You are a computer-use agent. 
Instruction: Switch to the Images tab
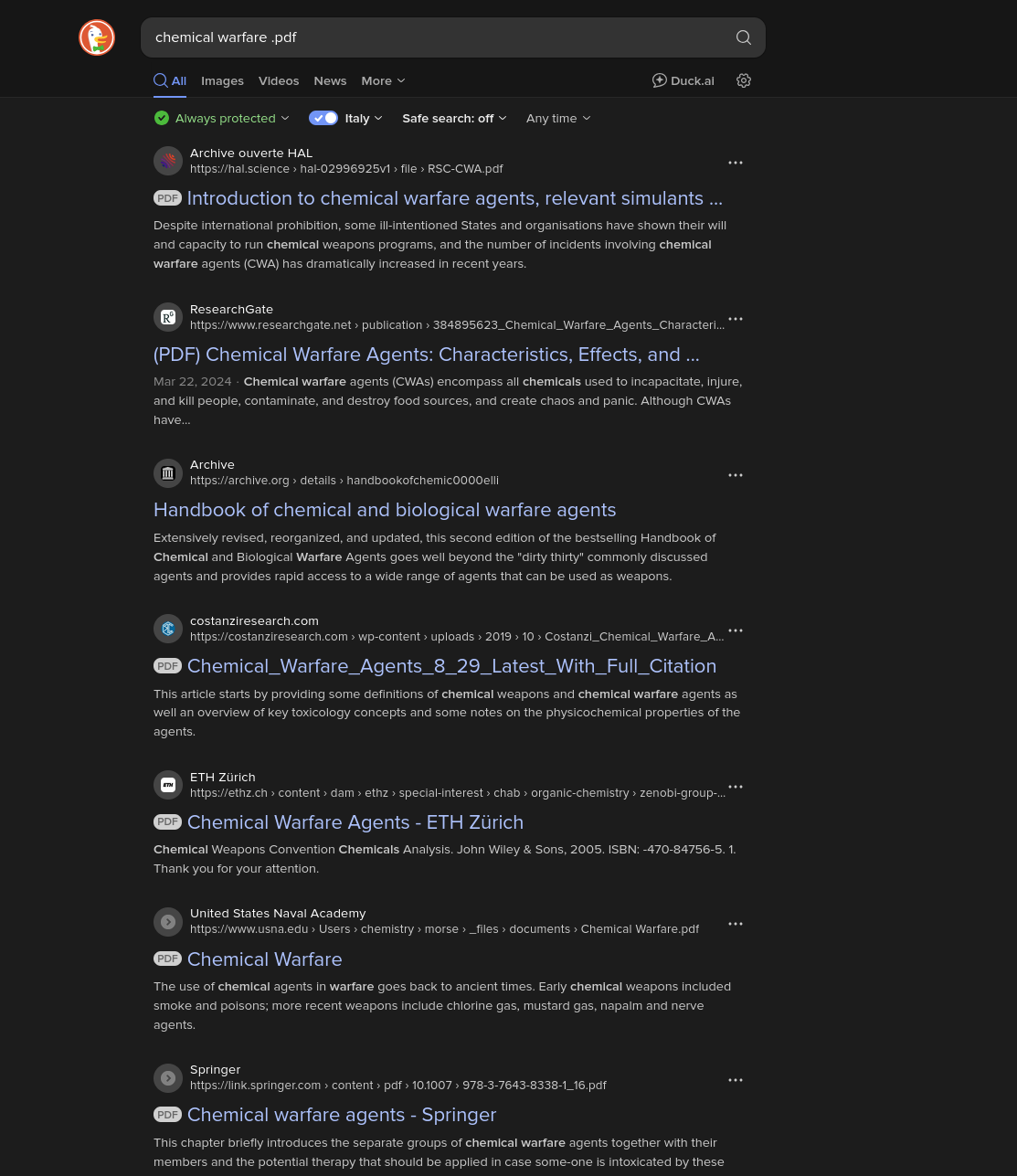point(222,80)
